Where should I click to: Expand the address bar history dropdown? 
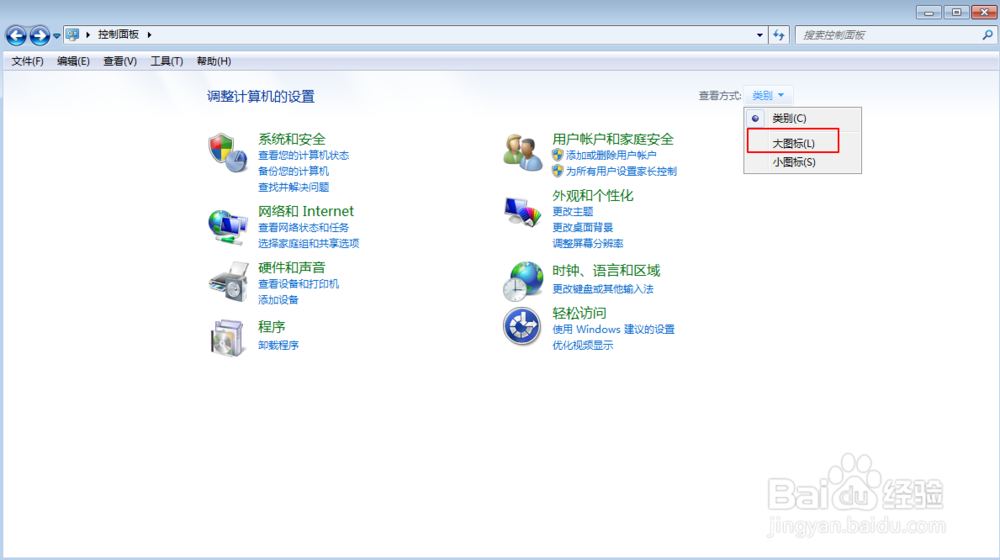click(x=760, y=35)
